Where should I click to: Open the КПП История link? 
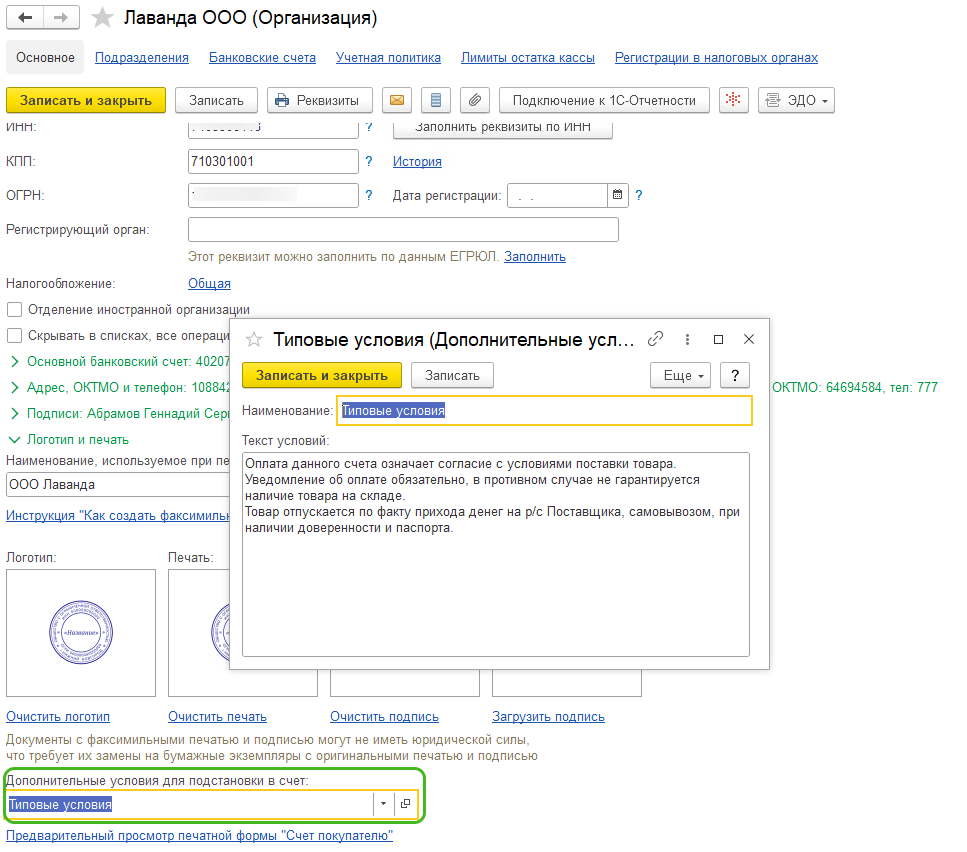click(418, 162)
